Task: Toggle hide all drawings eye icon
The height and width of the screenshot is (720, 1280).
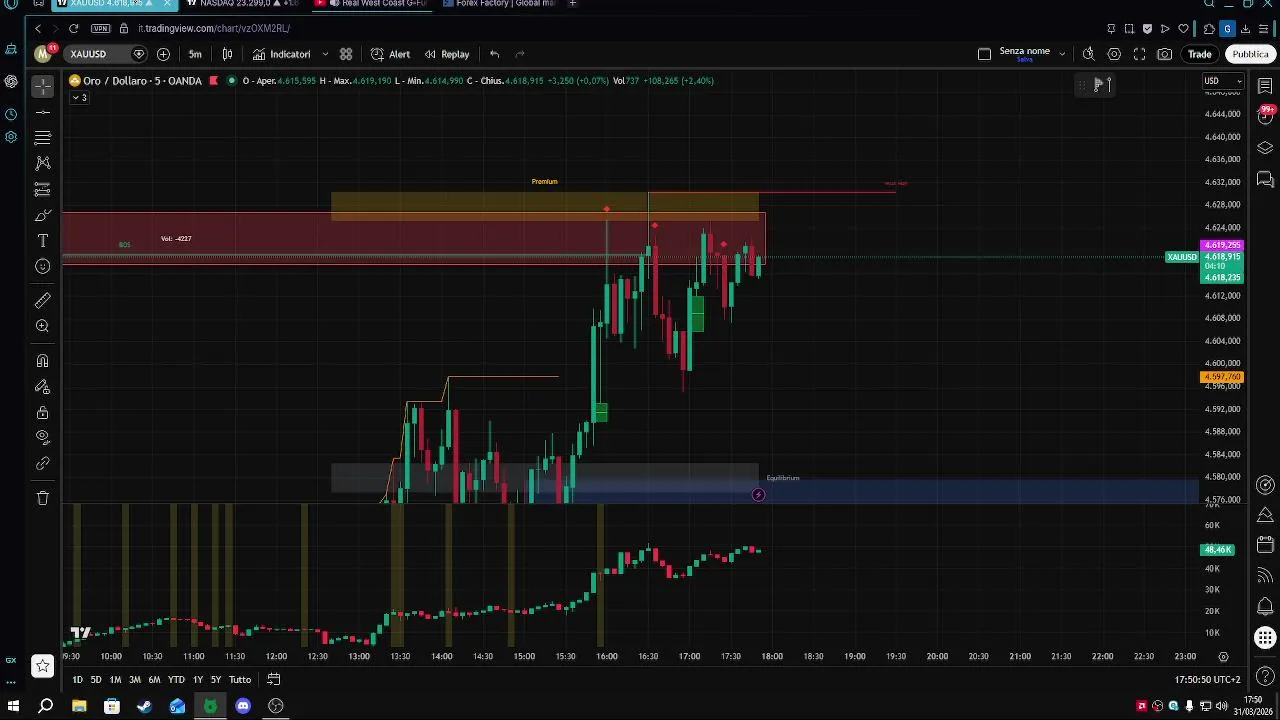Action: pyautogui.click(x=42, y=437)
